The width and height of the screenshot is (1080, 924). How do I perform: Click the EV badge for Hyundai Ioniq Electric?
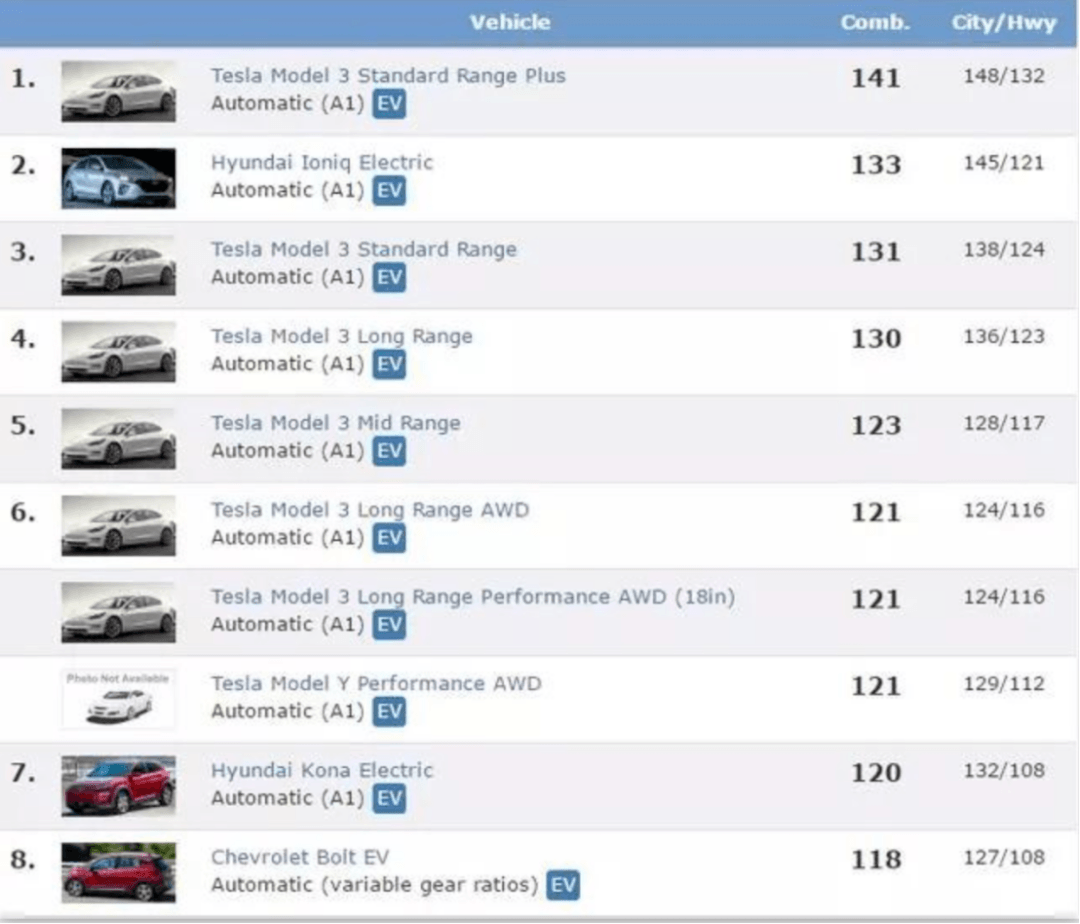(389, 191)
